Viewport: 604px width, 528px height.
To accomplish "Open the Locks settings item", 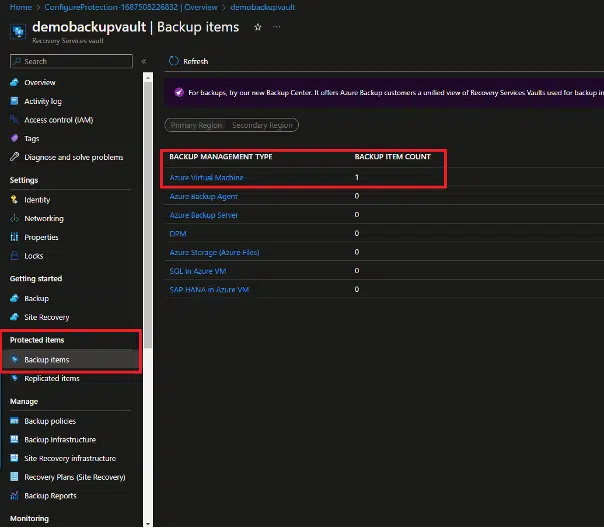I will point(34,256).
